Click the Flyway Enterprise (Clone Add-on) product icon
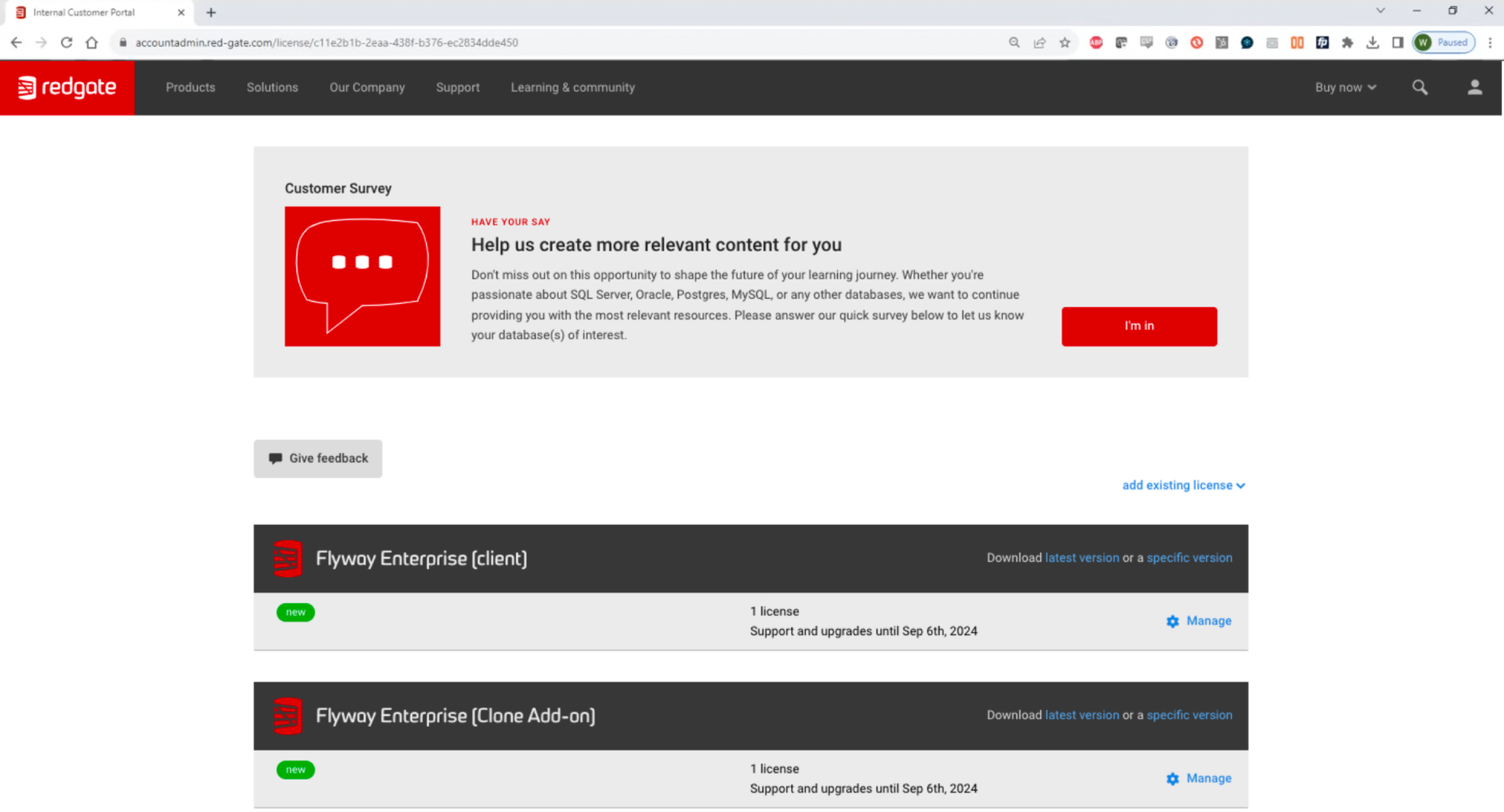 point(288,715)
